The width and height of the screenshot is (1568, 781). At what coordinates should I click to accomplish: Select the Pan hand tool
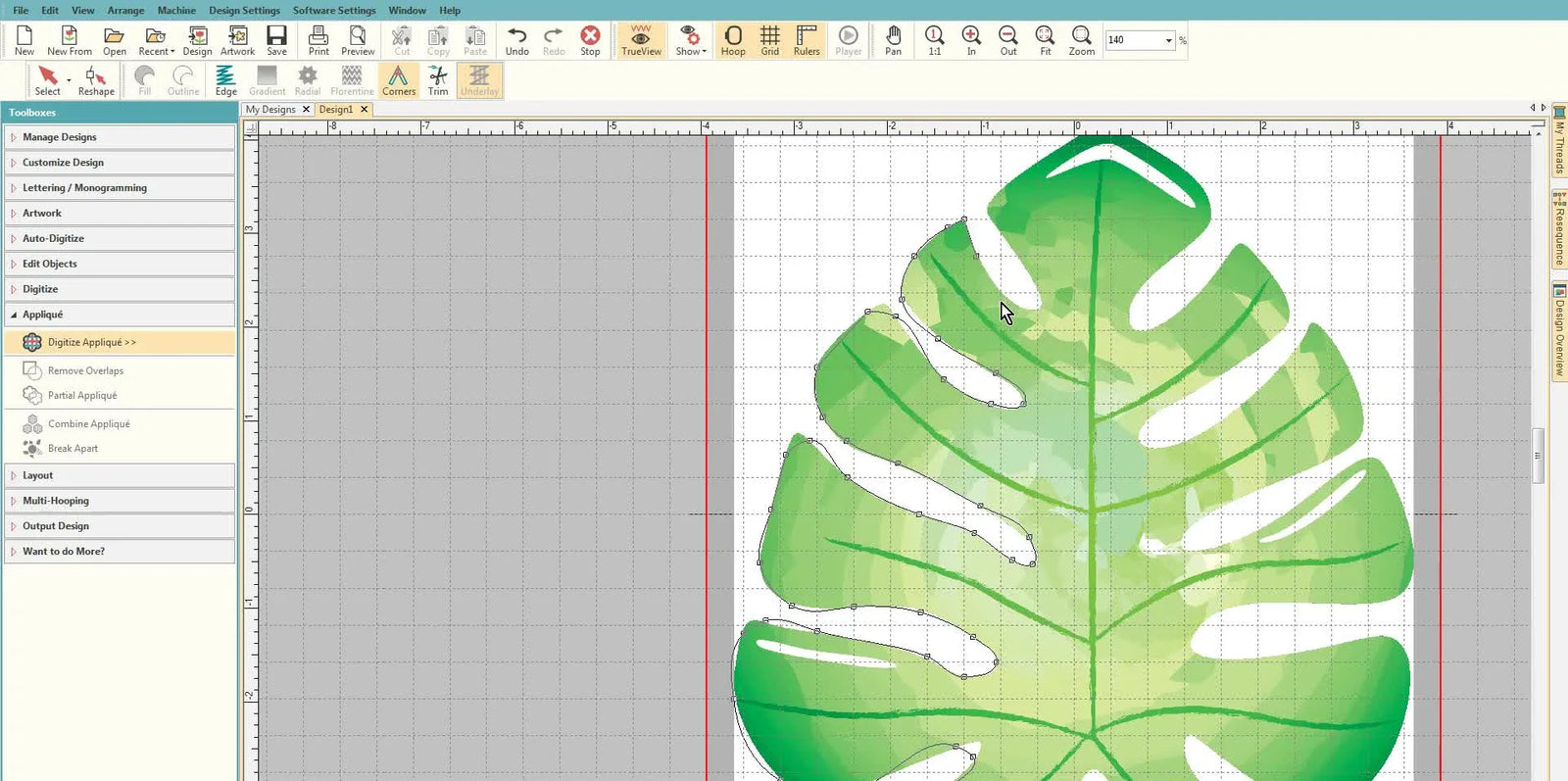(893, 40)
